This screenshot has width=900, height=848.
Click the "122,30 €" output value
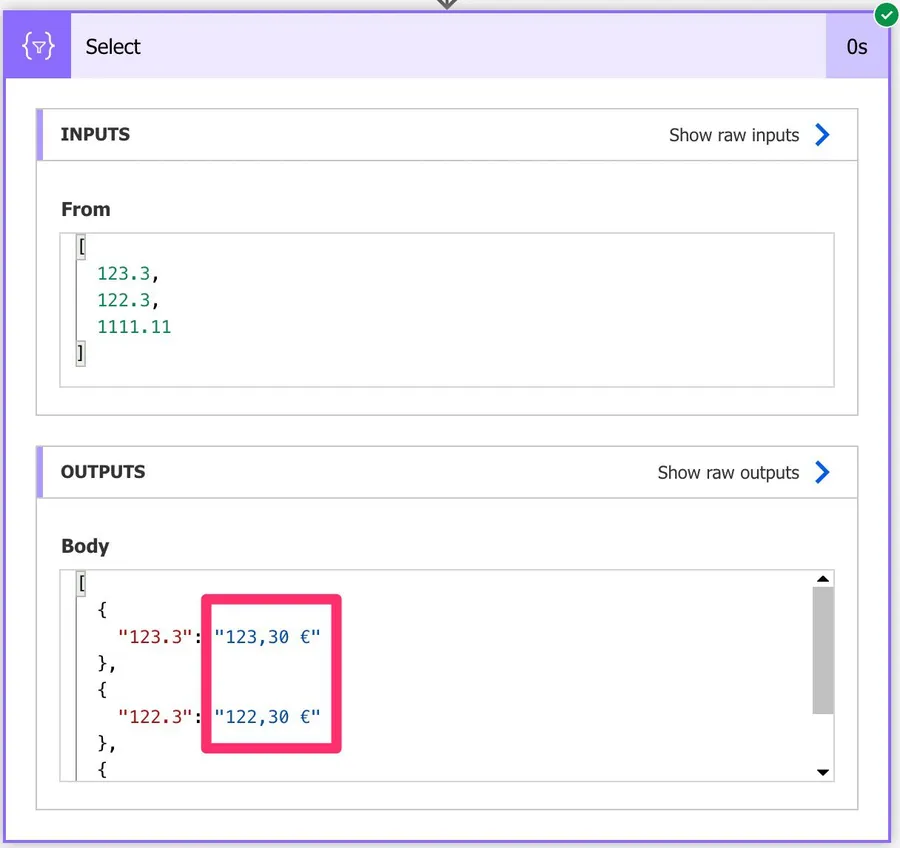pyautogui.click(x=266, y=716)
